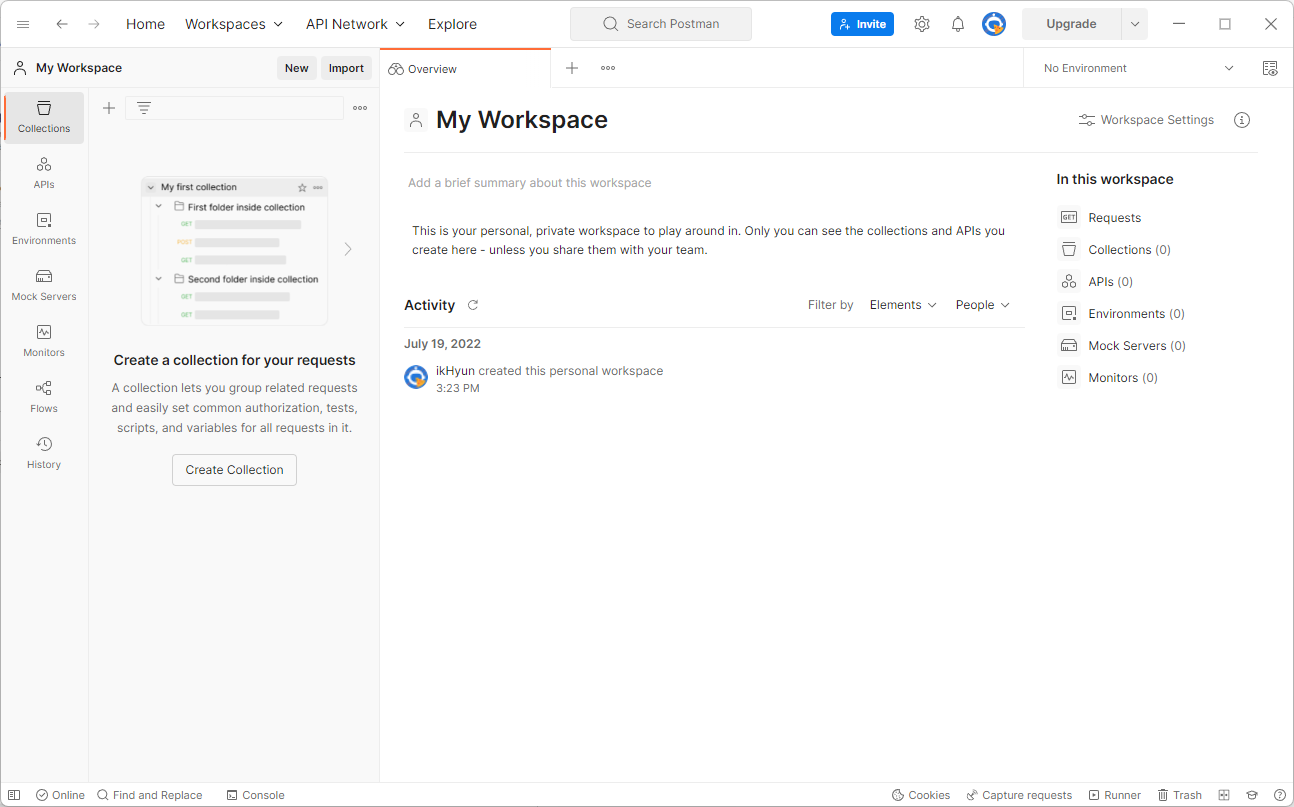Open tab options ellipsis menu
Screen dimensions: 1294x807
(x=608, y=68)
